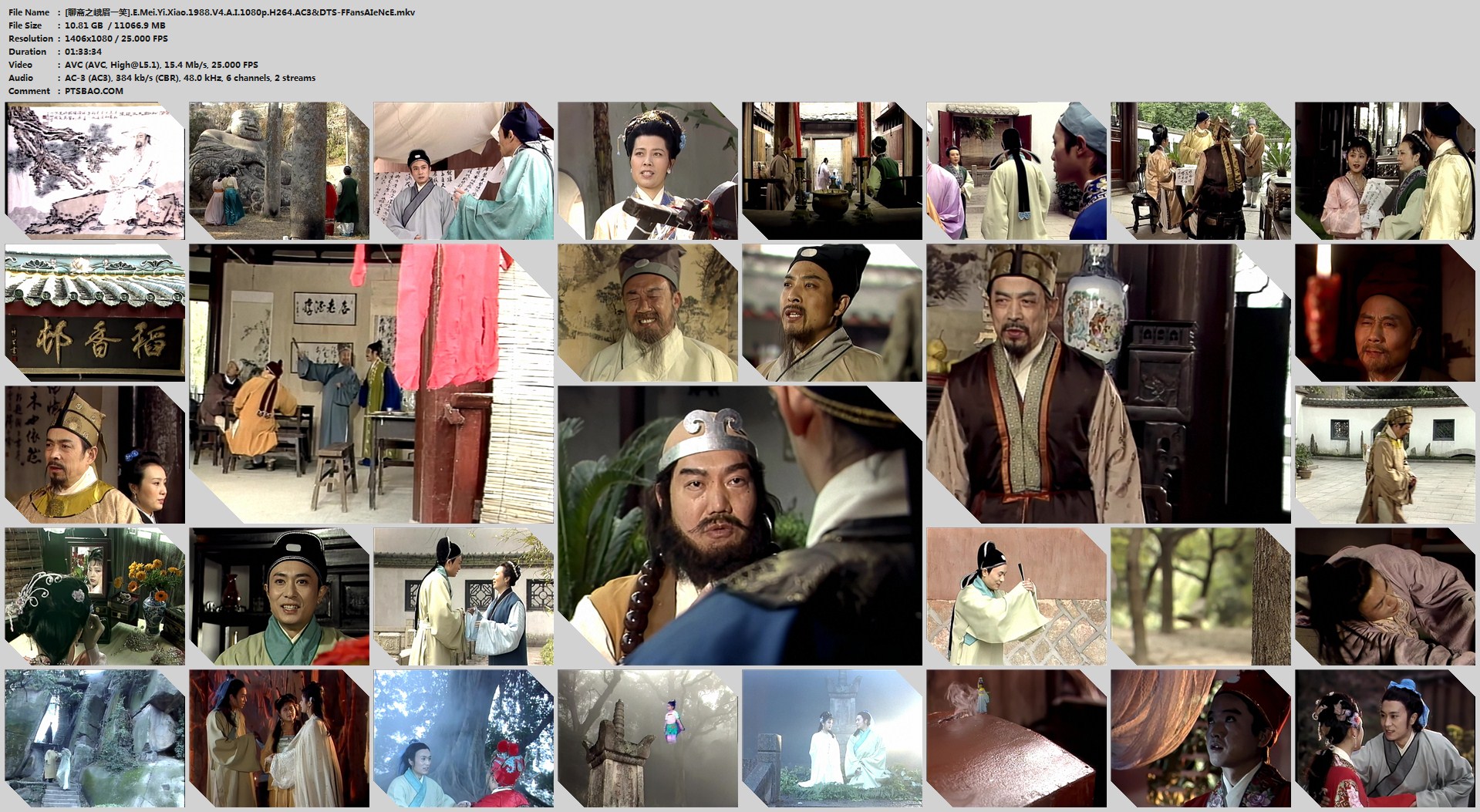1480x812 pixels.
Task: Click the person sleeping on table thumbnail
Action: [1384, 596]
